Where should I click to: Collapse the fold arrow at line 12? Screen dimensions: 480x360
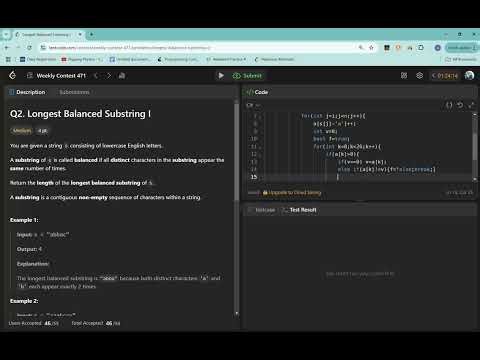(261, 154)
